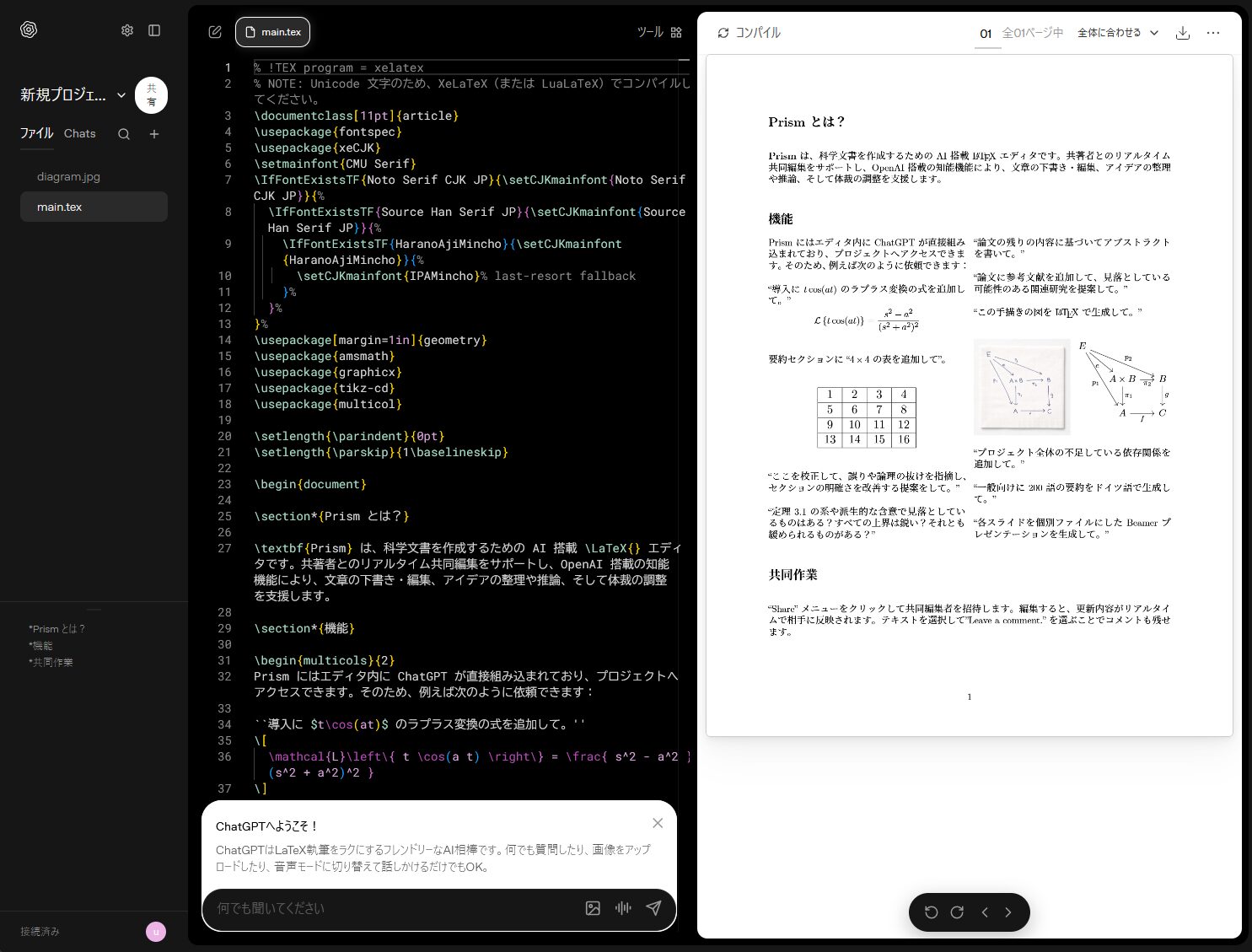Open a new document with the pencil icon
This screenshot has width=1252, height=952.
[214, 31]
